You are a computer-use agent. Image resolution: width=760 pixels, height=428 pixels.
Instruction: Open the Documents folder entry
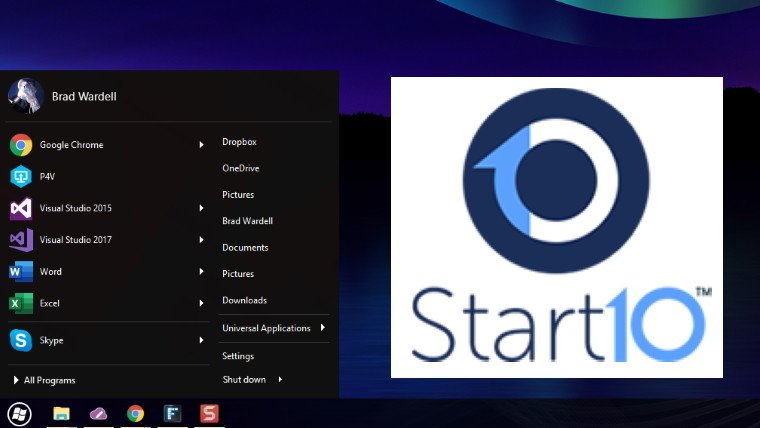(x=245, y=247)
